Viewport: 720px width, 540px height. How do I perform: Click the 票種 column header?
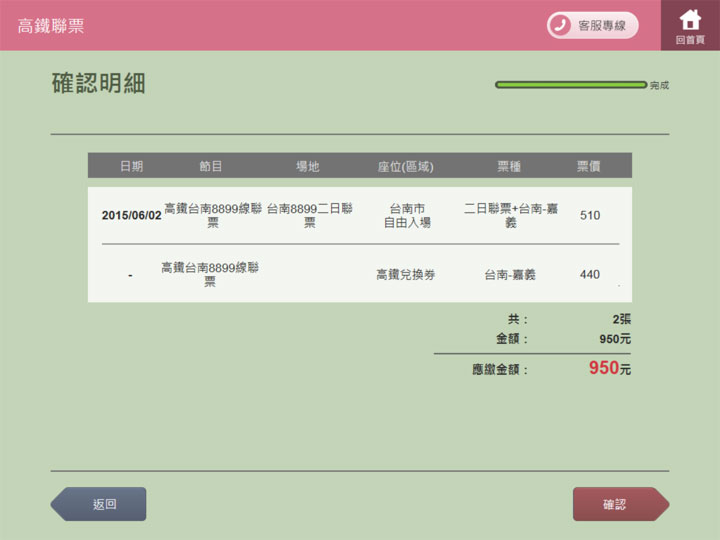[x=509, y=166]
